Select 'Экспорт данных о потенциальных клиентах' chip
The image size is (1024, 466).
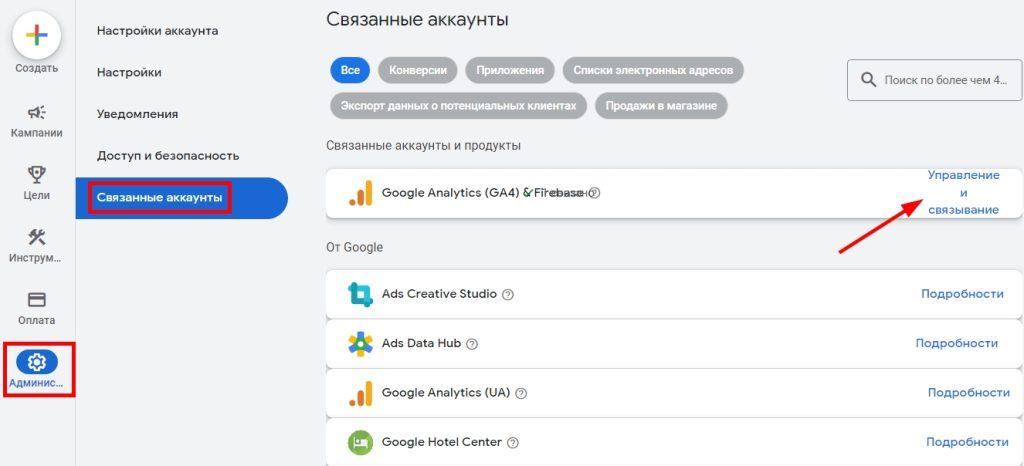458,106
